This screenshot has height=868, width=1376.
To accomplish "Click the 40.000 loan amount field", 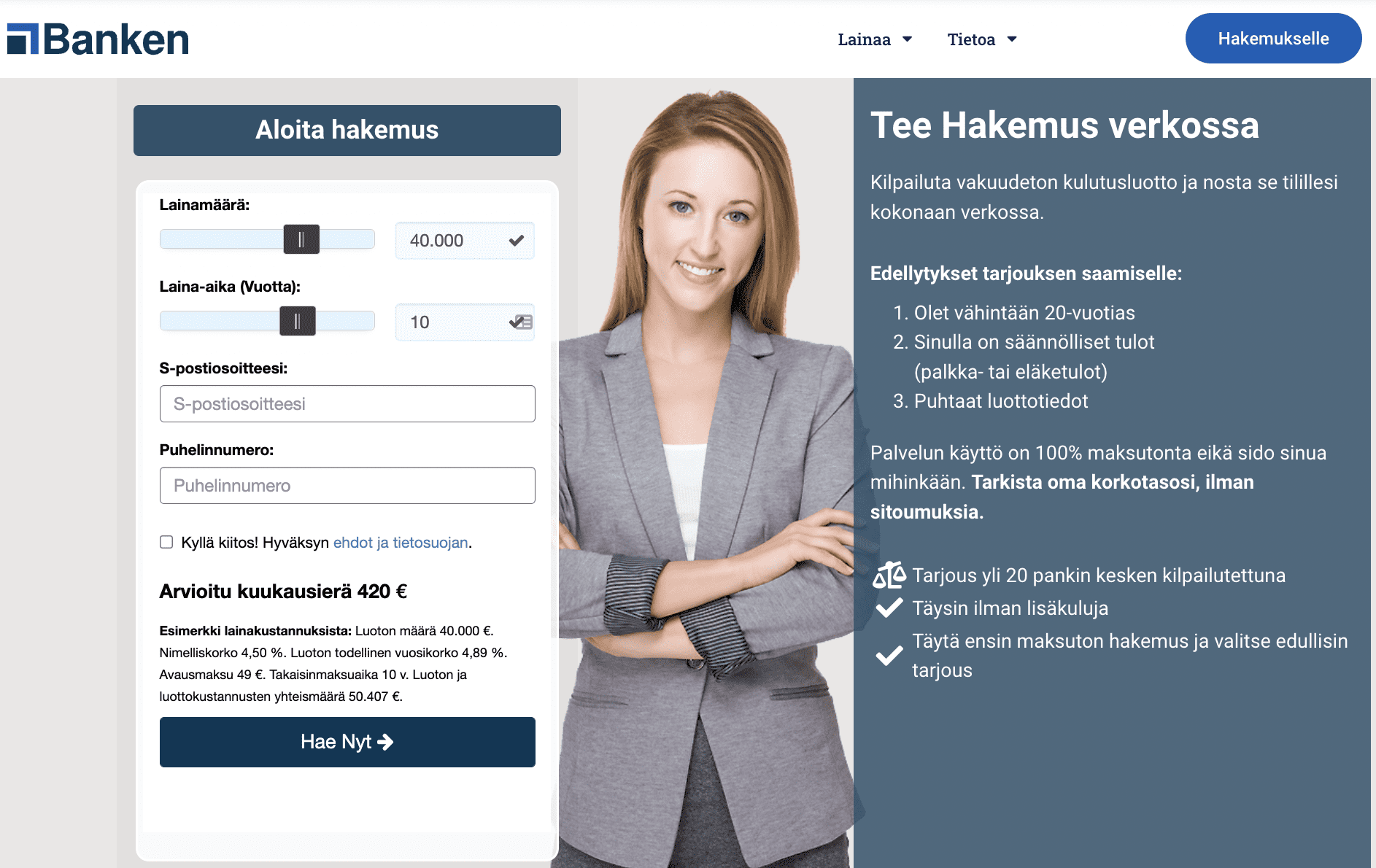I will point(465,241).
